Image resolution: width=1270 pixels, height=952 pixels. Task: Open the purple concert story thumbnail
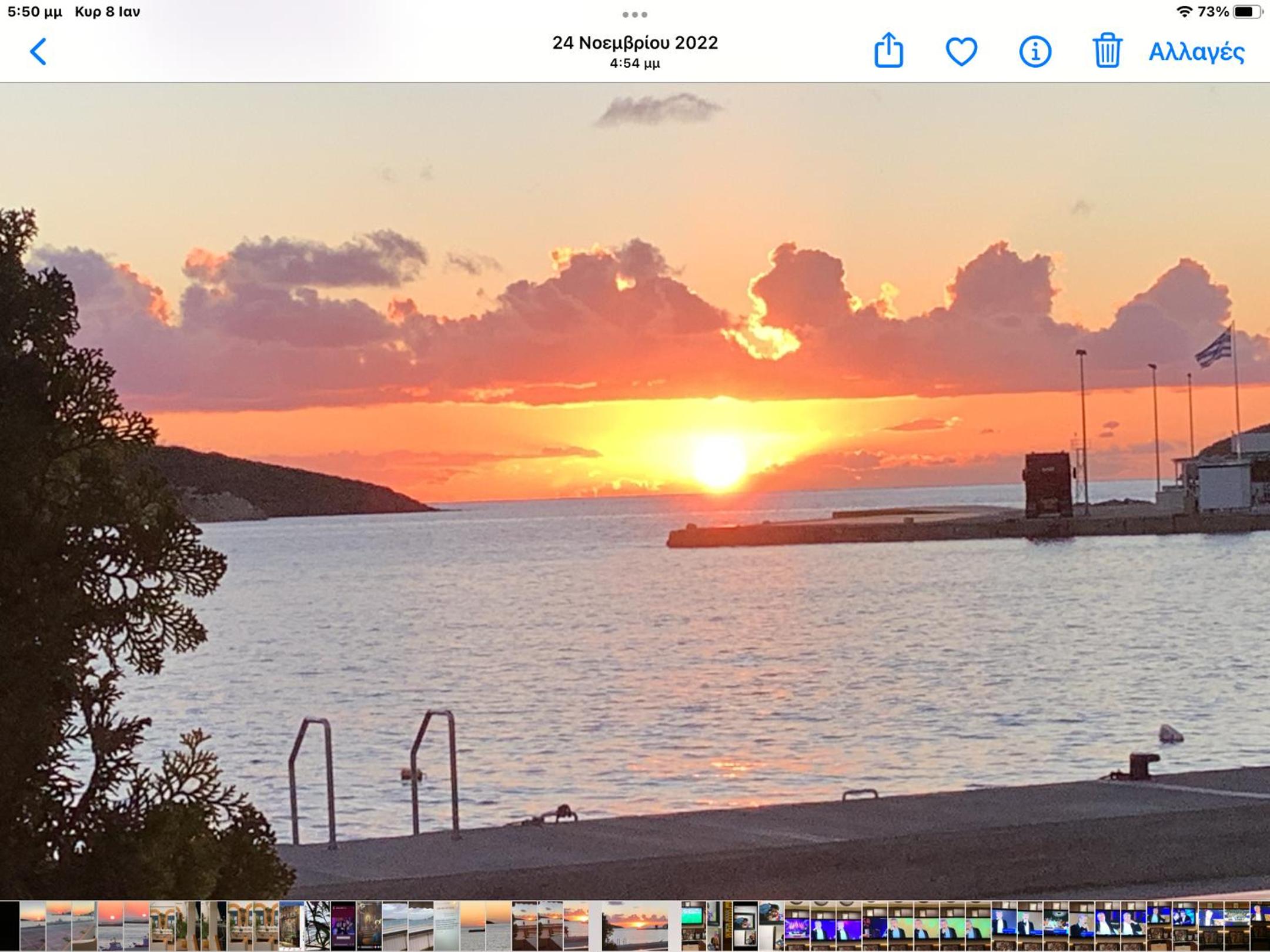click(343, 926)
